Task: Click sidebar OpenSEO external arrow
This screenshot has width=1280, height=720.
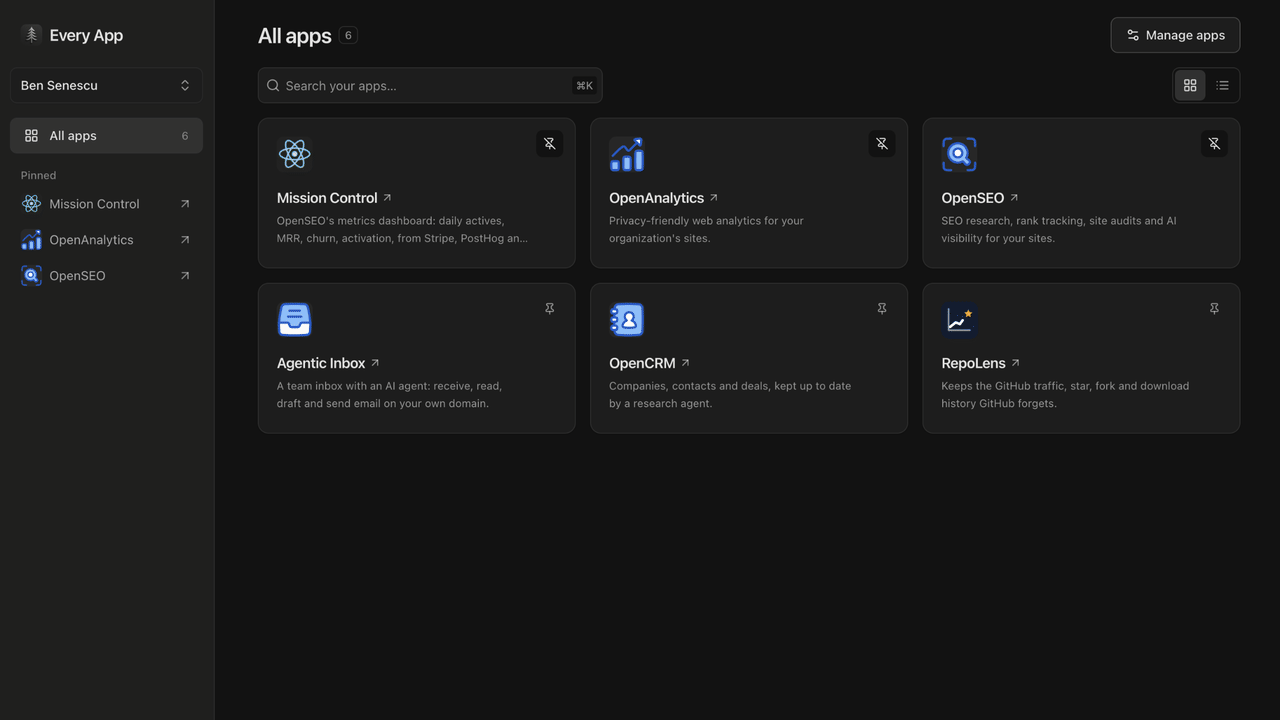Action: pyautogui.click(x=184, y=276)
